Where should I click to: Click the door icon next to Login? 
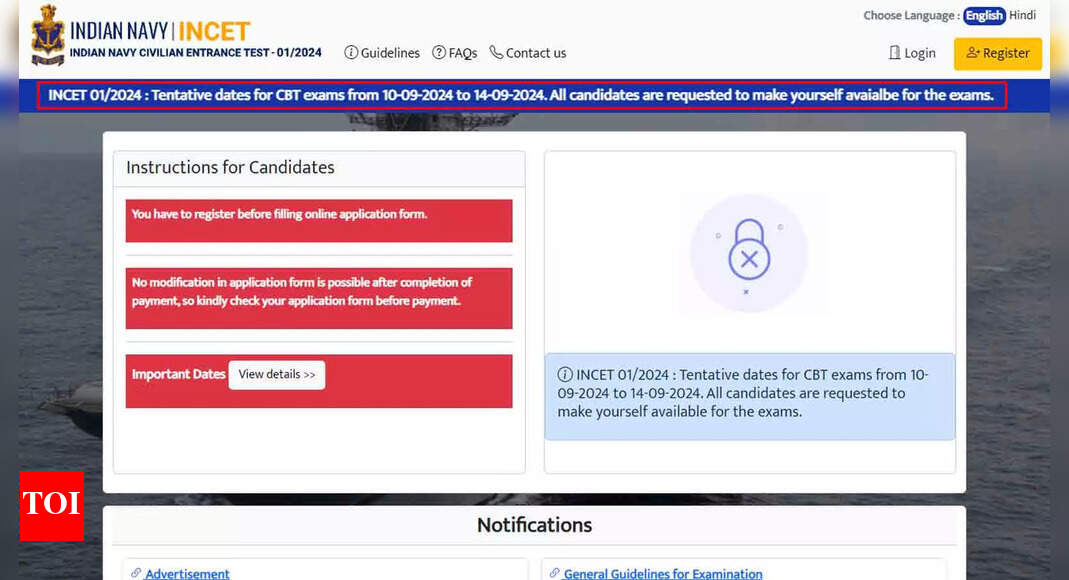[x=894, y=52]
